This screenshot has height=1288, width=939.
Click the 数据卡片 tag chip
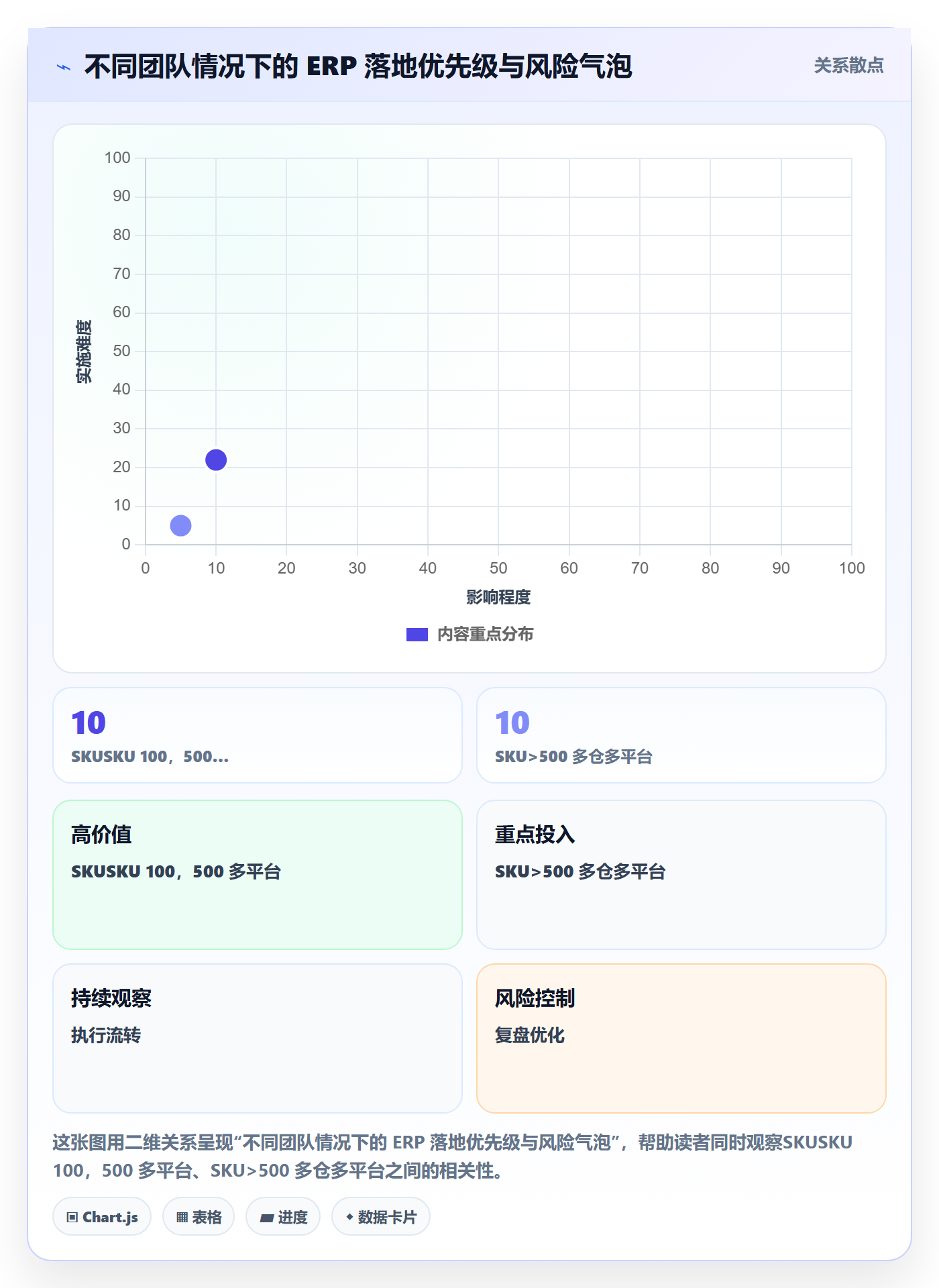pyautogui.click(x=381, y=1217)
